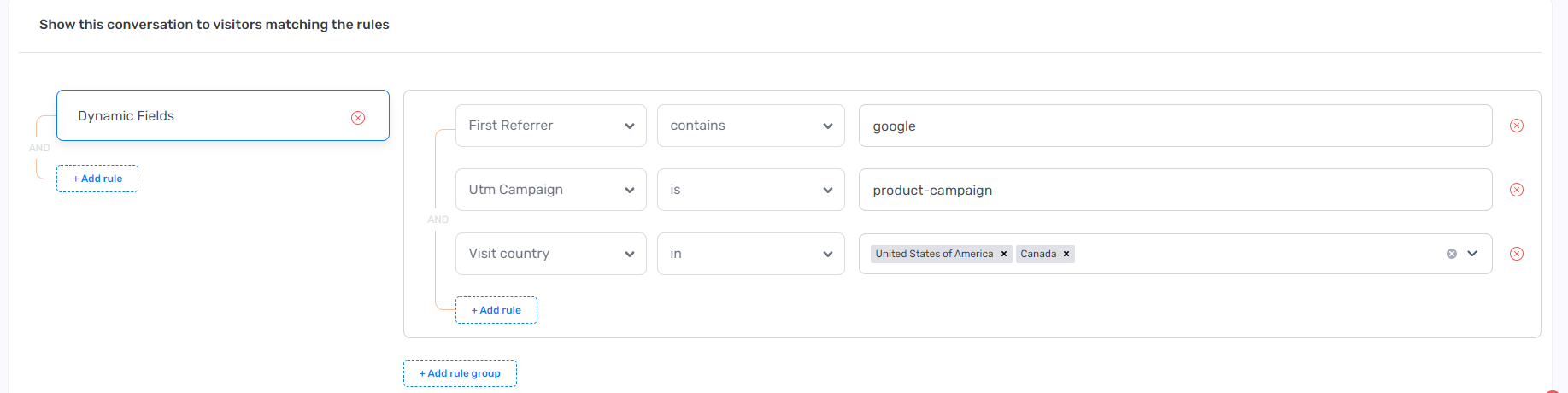Screen dimensions: 1568x393
Task: Click the Add rule group button
Action: [x=460, y=373]
